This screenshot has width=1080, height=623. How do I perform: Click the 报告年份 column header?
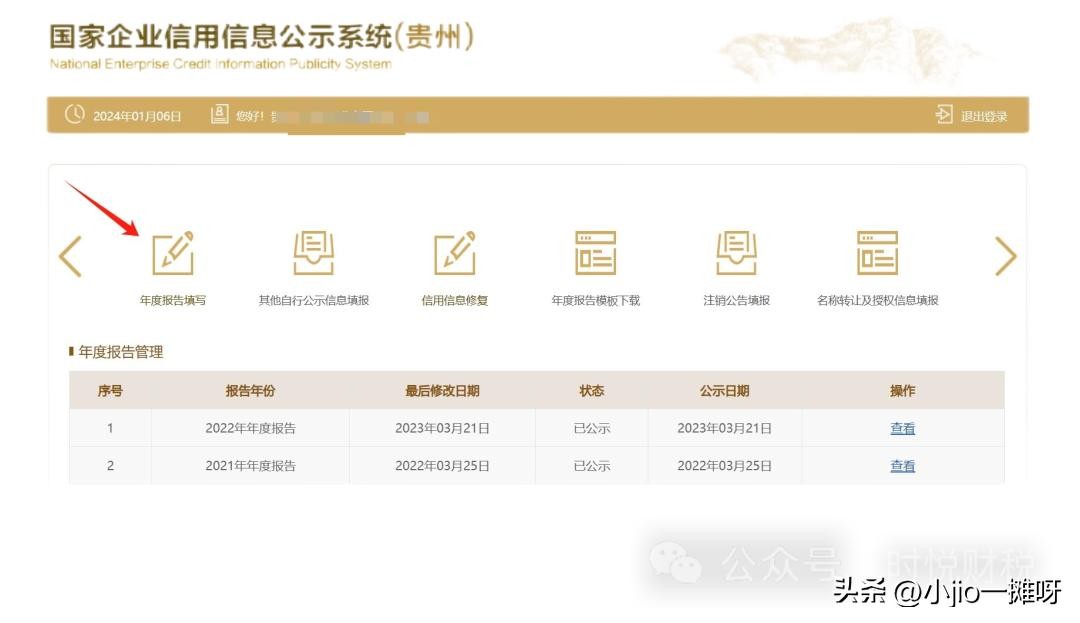[x=250, y=391]
